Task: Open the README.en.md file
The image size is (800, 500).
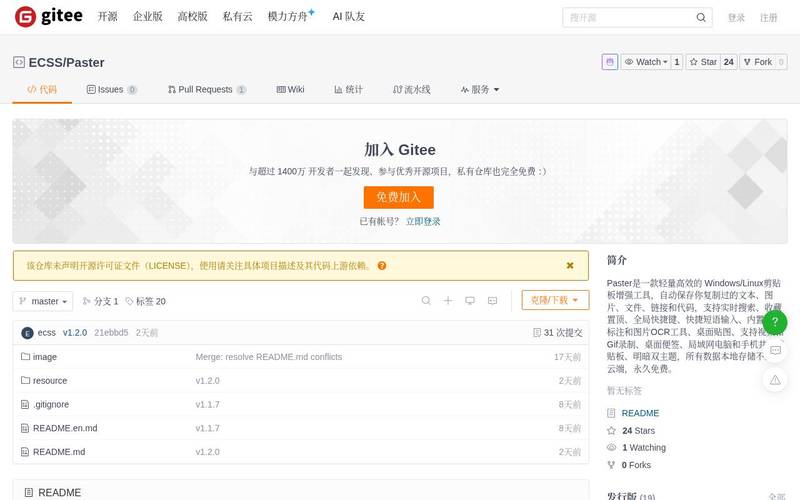Action: [x=65, y=428]
